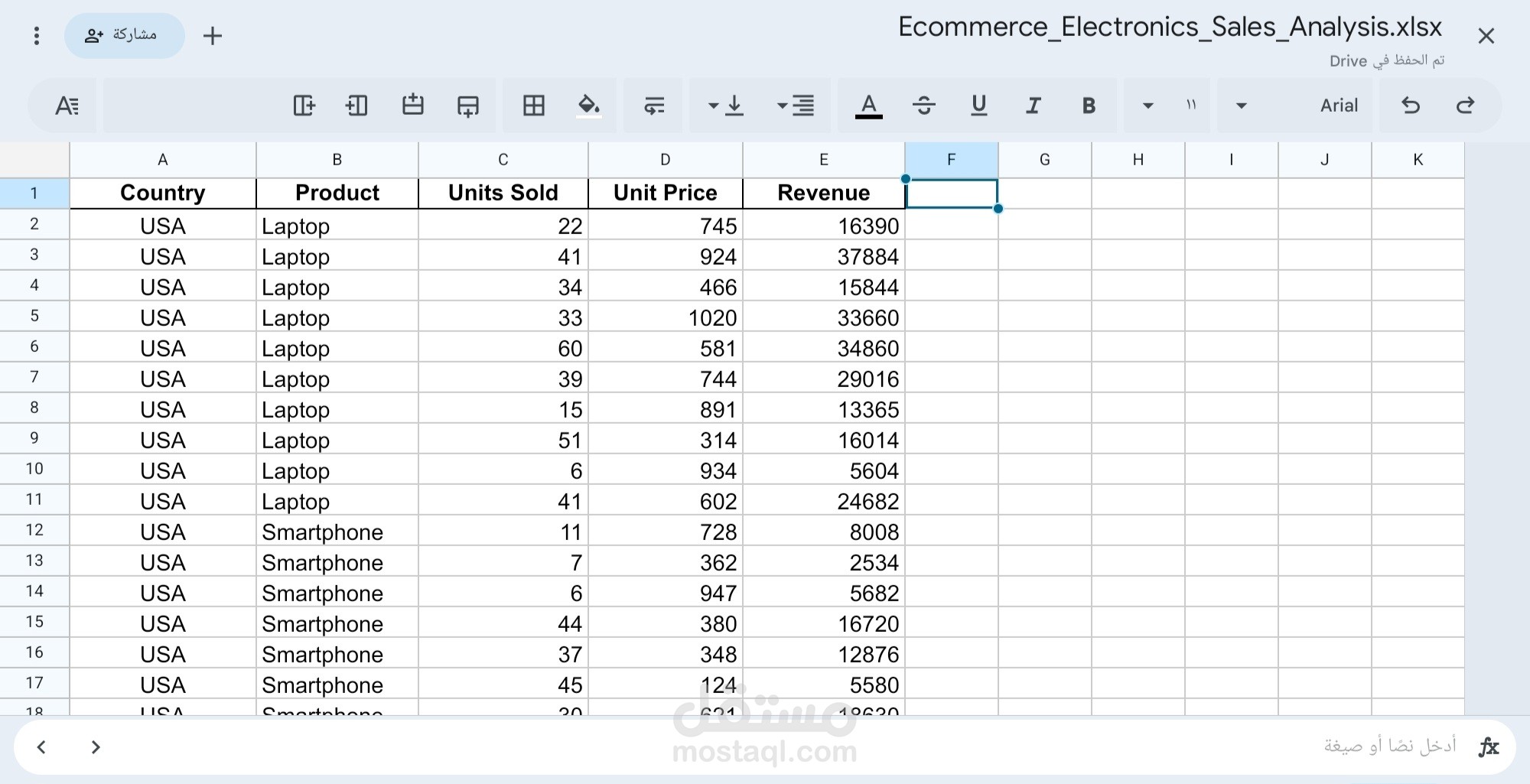Select the revenue cell 16390
Viewport: 1530px width, 784px height.
(x=824, y=226)
